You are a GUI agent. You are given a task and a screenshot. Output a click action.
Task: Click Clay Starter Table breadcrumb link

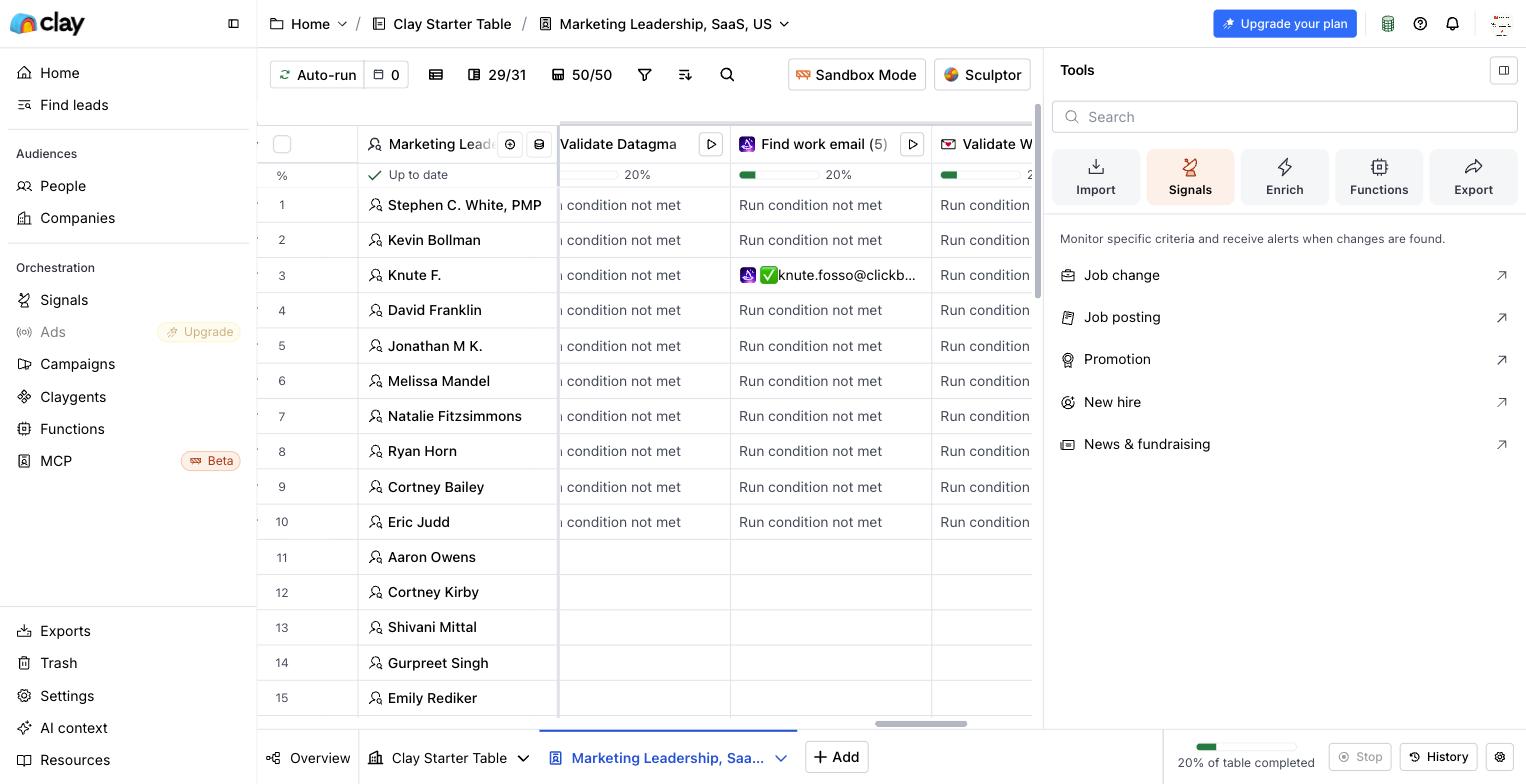point(441,24)
